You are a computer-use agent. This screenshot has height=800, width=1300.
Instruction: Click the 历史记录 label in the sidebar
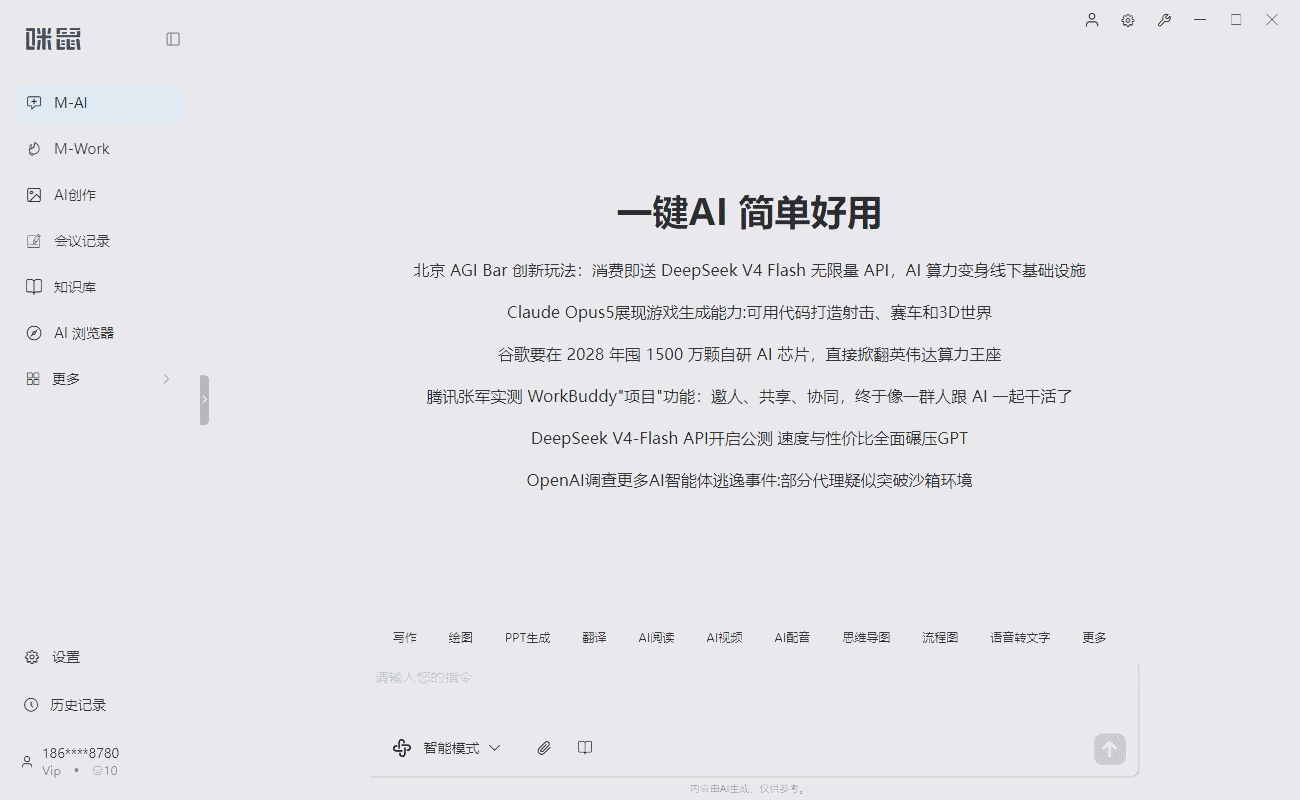pos(78,705)
